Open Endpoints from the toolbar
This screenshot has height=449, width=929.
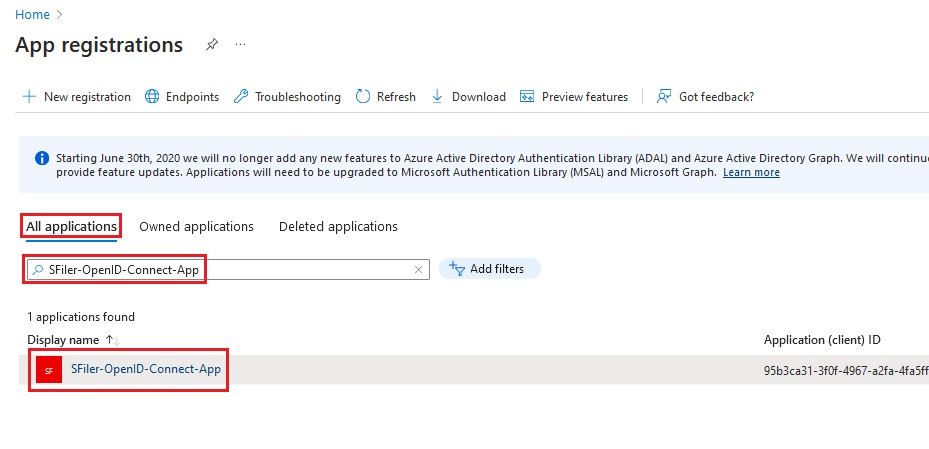[182, 97]
